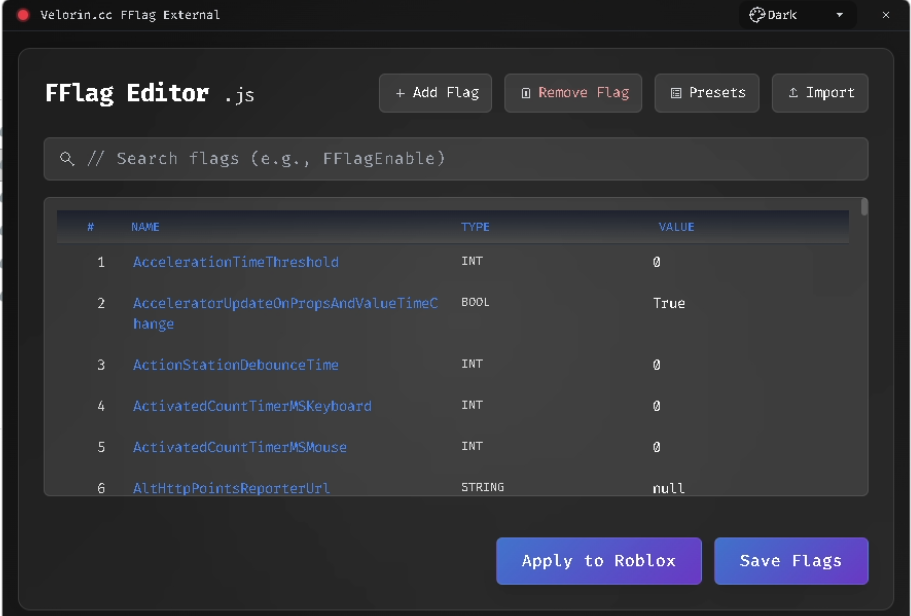Click the BOOL type in row 2
Screen dimensions: 911x616
[475, 302]
